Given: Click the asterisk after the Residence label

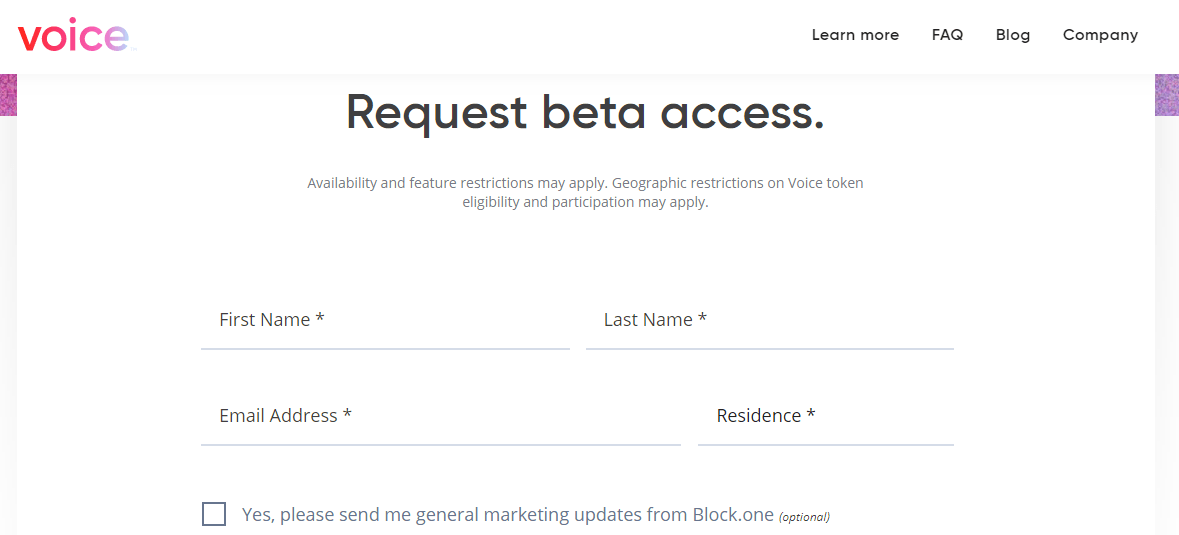Looking at the screenshot, I should tap(811, 415).
